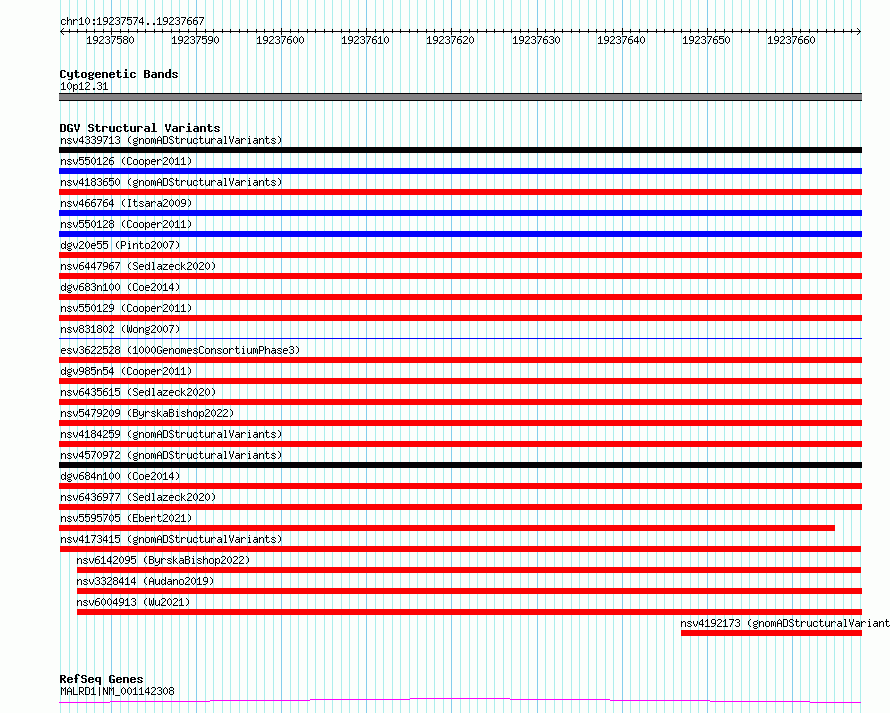Select nsv4184259 gnomADStructuralVariants label
890x713 pixels.
click(x=171, y=434)
